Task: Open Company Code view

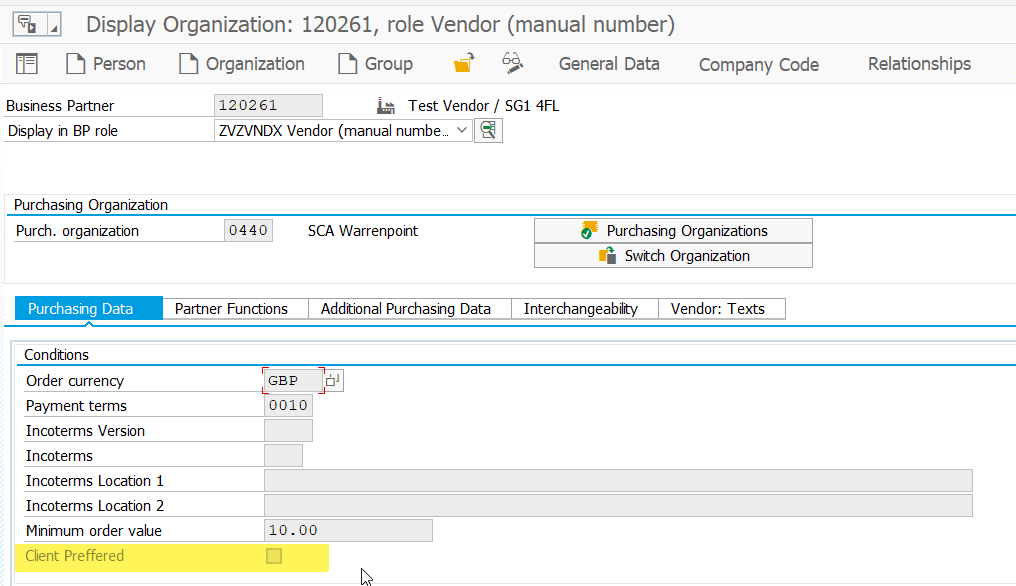Action: pyautogui.click(x=757, y=63)
